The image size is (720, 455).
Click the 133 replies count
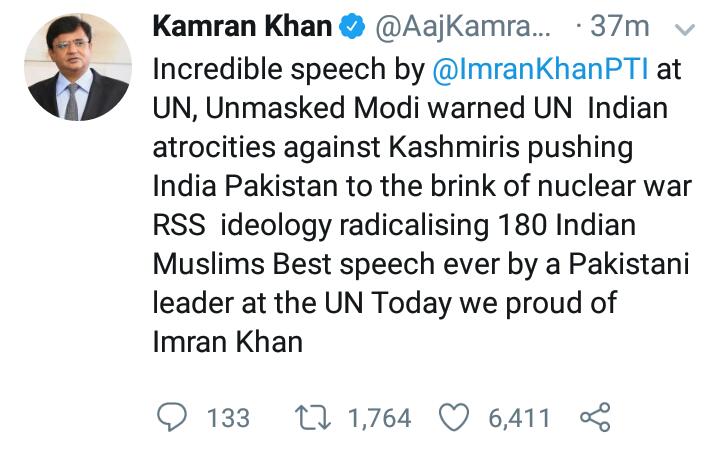(x=228, y=418)
